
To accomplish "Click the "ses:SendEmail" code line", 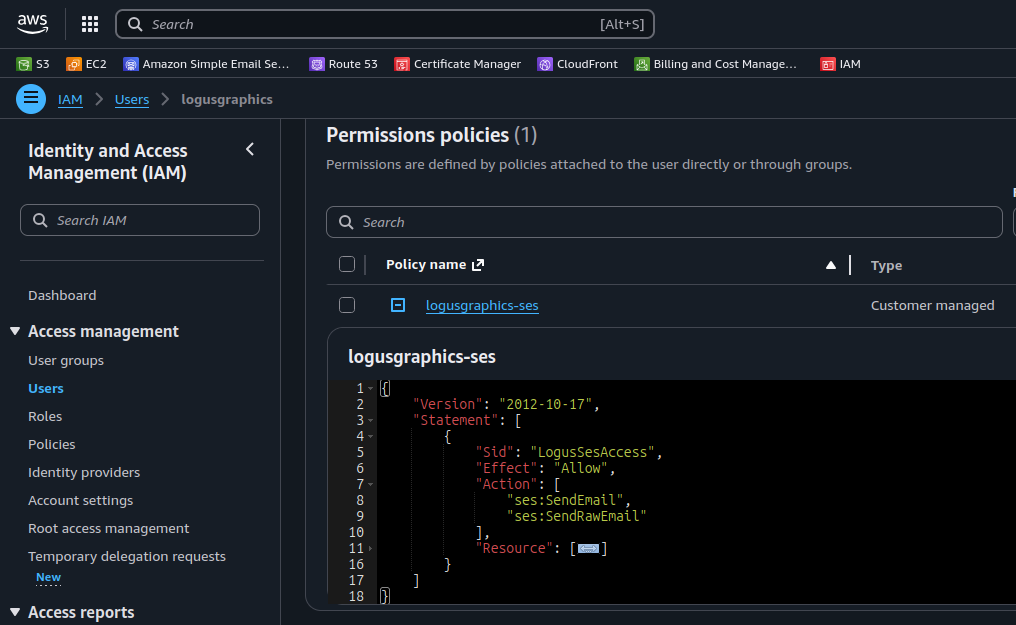I will pos(569,500).
